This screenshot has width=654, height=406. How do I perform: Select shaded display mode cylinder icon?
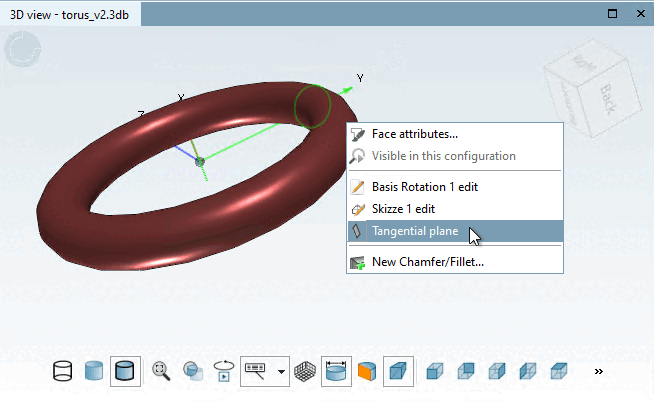point(94,371)
